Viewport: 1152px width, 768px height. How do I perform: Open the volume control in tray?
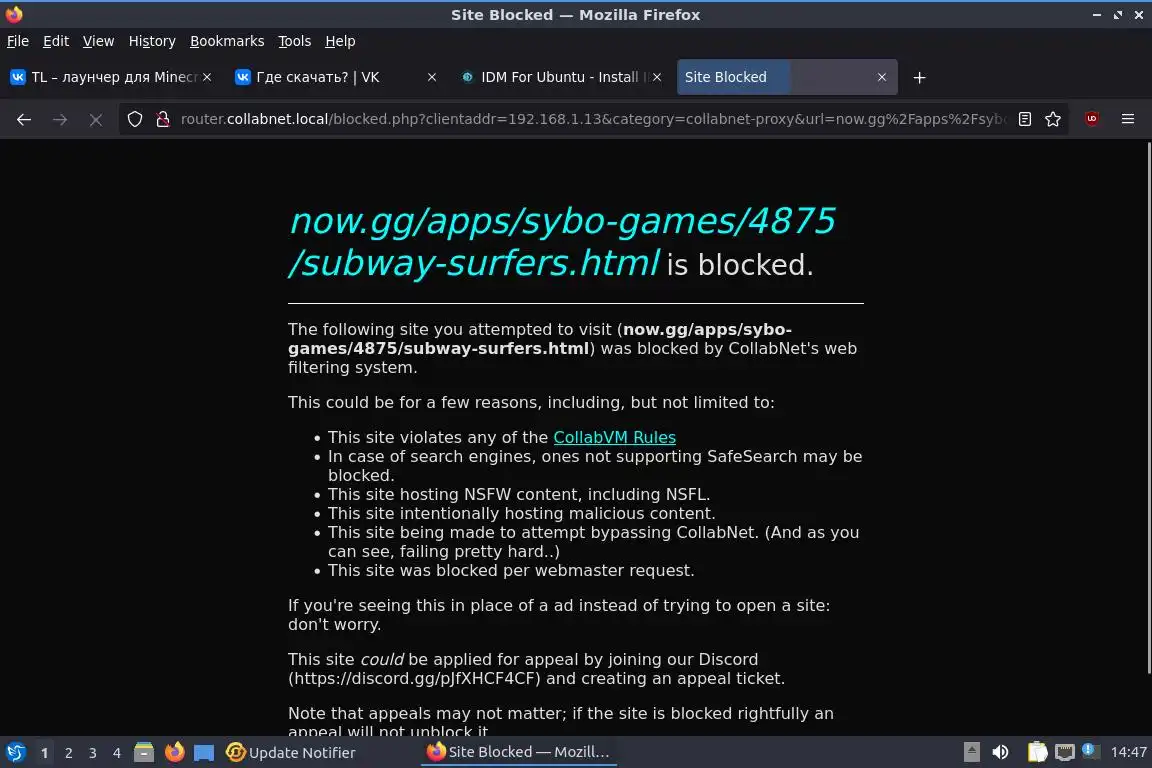coord(1000,752)
